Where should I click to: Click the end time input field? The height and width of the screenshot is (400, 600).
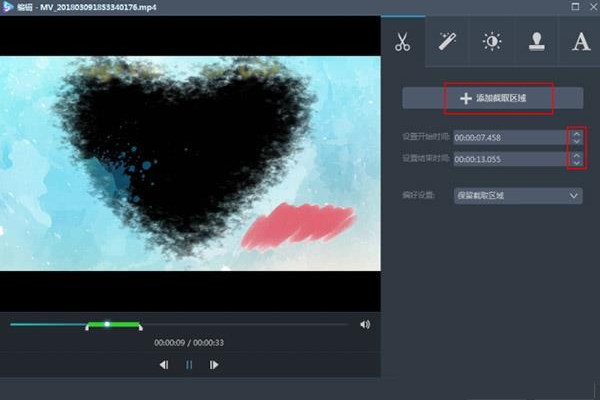pyautogui.click(x=509, y=159)
